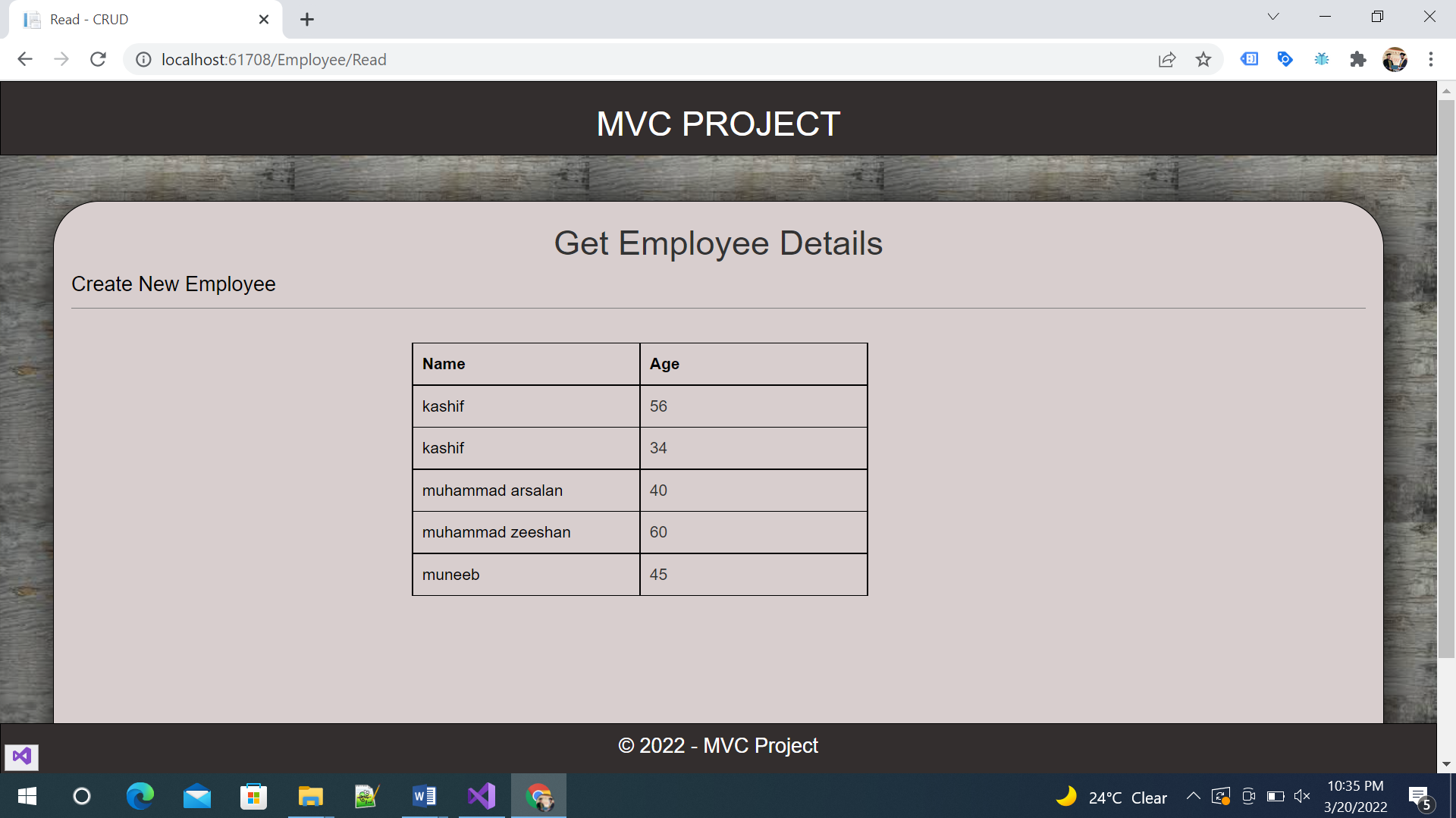Viewport: 1456px width, 818px height.
Task: Open the Mail app on taskbar
Action: click(197, 796)
